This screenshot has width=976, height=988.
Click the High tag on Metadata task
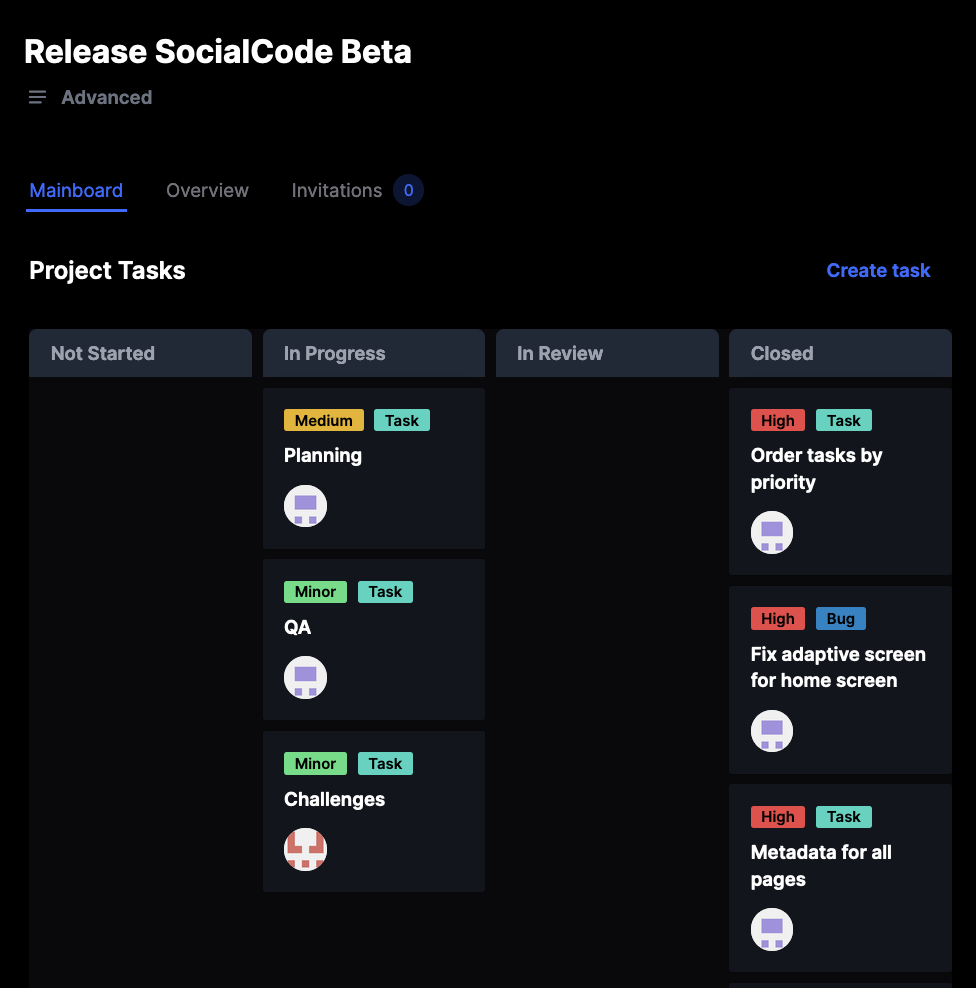(777, 817)
